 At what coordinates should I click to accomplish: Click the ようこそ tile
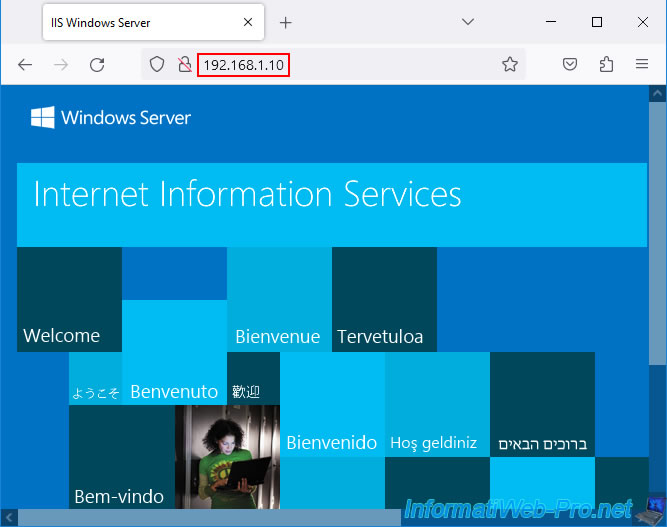[x=95, y=379]
